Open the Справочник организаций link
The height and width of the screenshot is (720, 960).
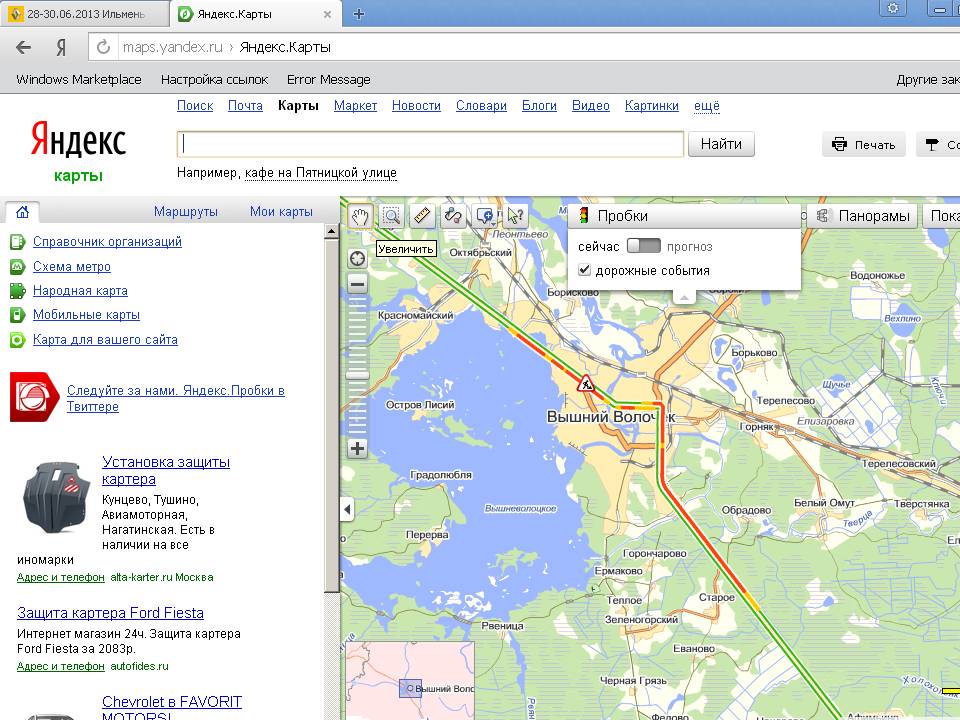[x=107, y=241]
